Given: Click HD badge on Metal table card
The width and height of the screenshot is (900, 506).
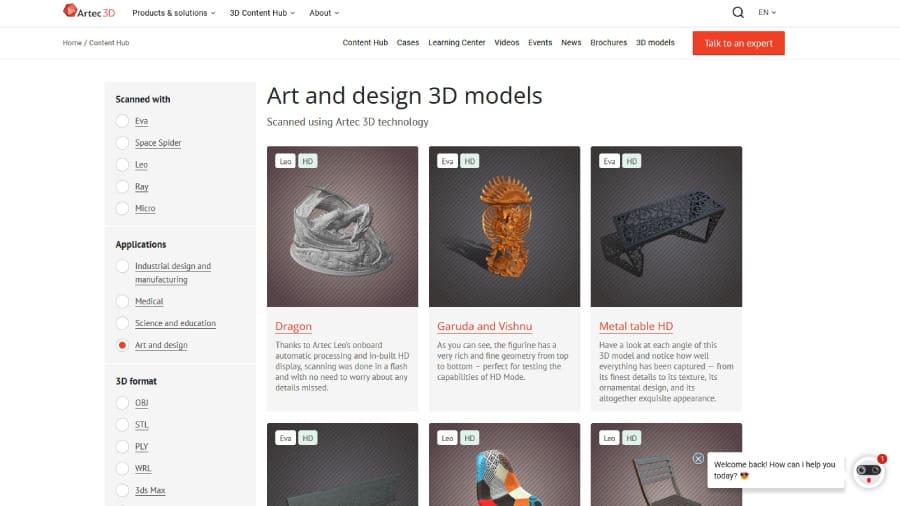Looking at the screenshot, I should click(631, 161).
